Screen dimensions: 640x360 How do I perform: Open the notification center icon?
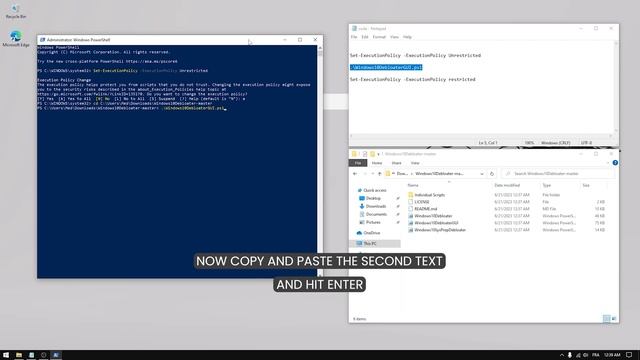[x=629, y=355]
